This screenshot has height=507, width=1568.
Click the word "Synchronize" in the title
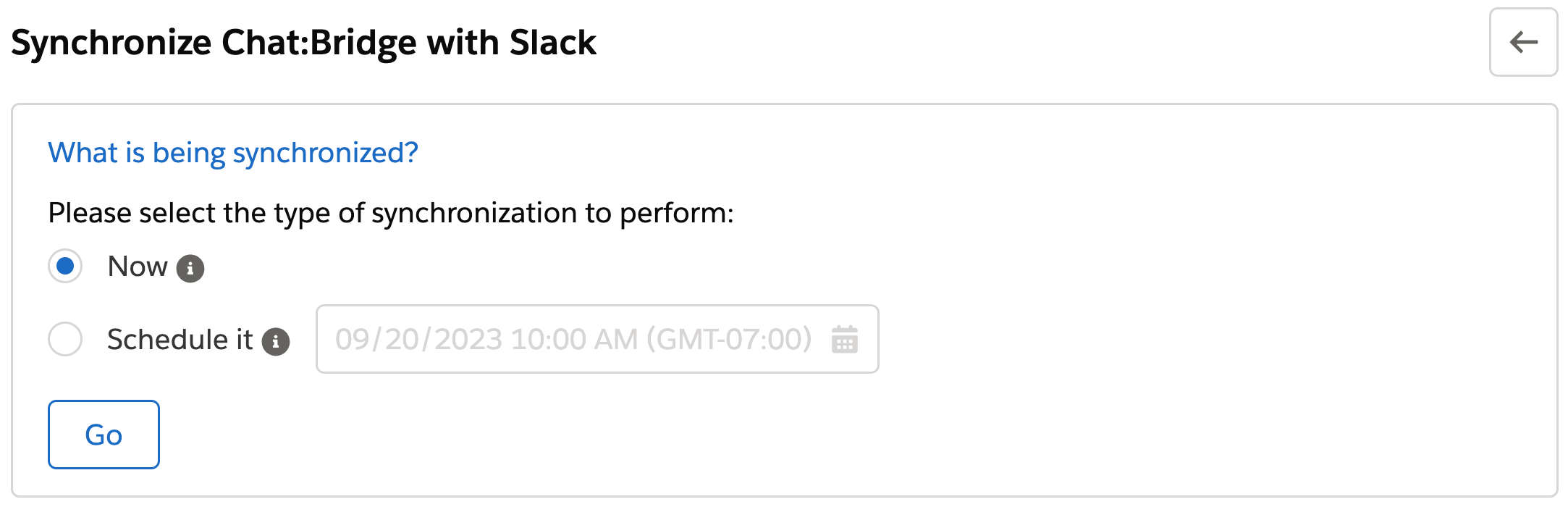111,43
